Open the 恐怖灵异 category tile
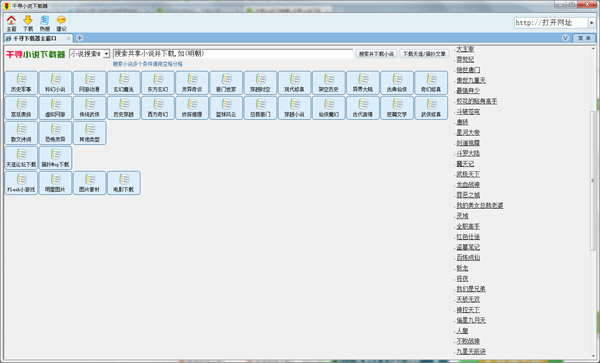The image size is (600, 363). pyautogui.click(x=55, y=133)
